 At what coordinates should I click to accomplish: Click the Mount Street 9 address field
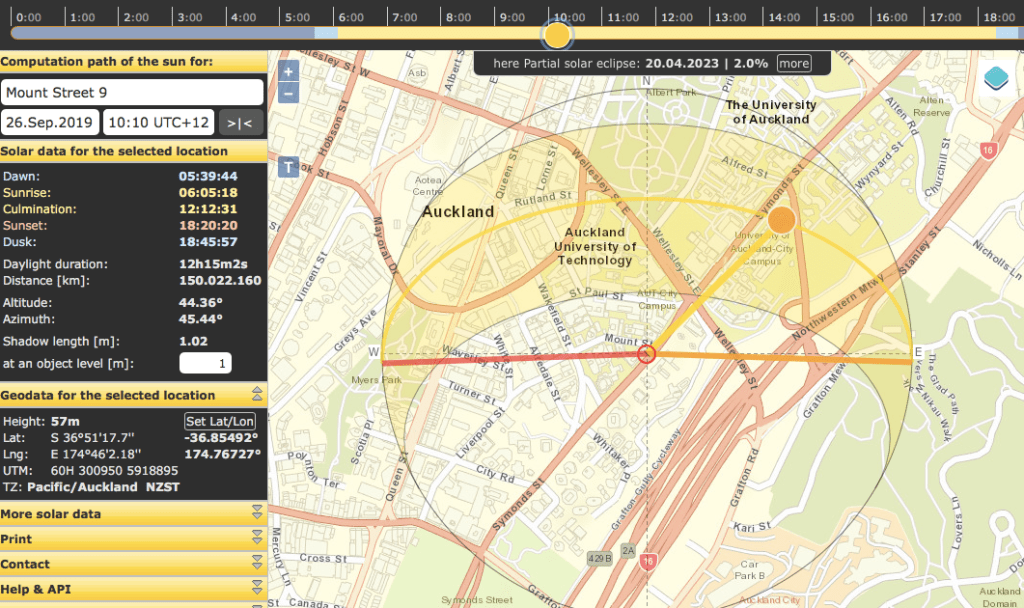click(x=132, y=92)
